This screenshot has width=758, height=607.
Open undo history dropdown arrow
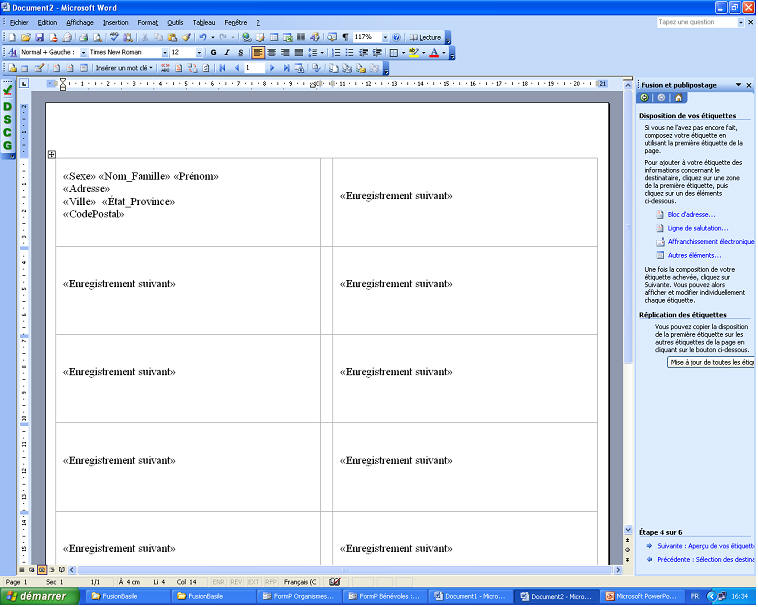tap(212, 37)
